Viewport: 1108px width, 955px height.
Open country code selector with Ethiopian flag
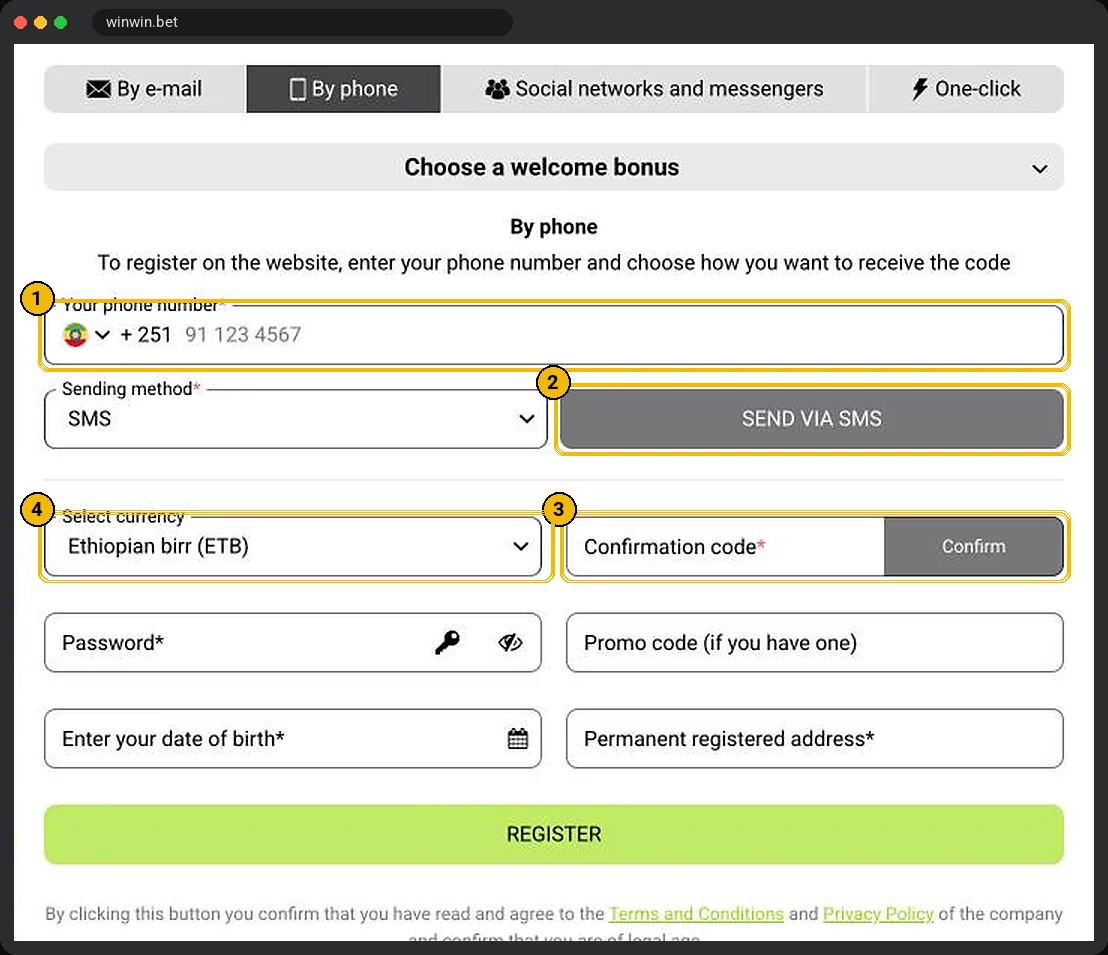coord(86,334)
